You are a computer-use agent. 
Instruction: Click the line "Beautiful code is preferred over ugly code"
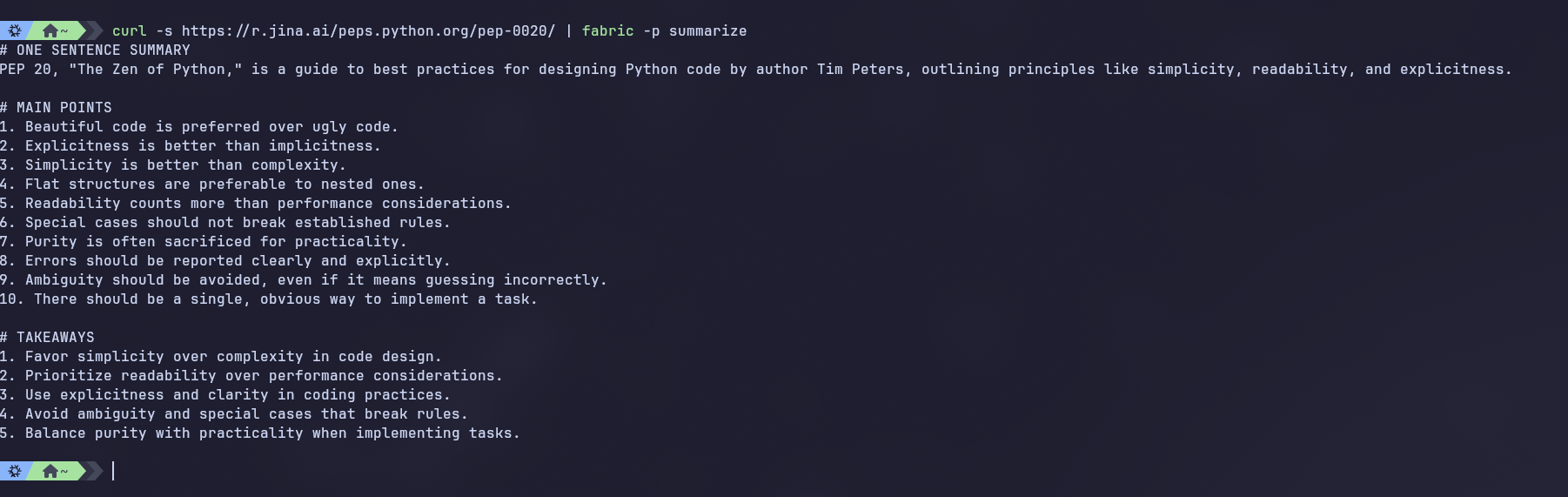[211, 127]
